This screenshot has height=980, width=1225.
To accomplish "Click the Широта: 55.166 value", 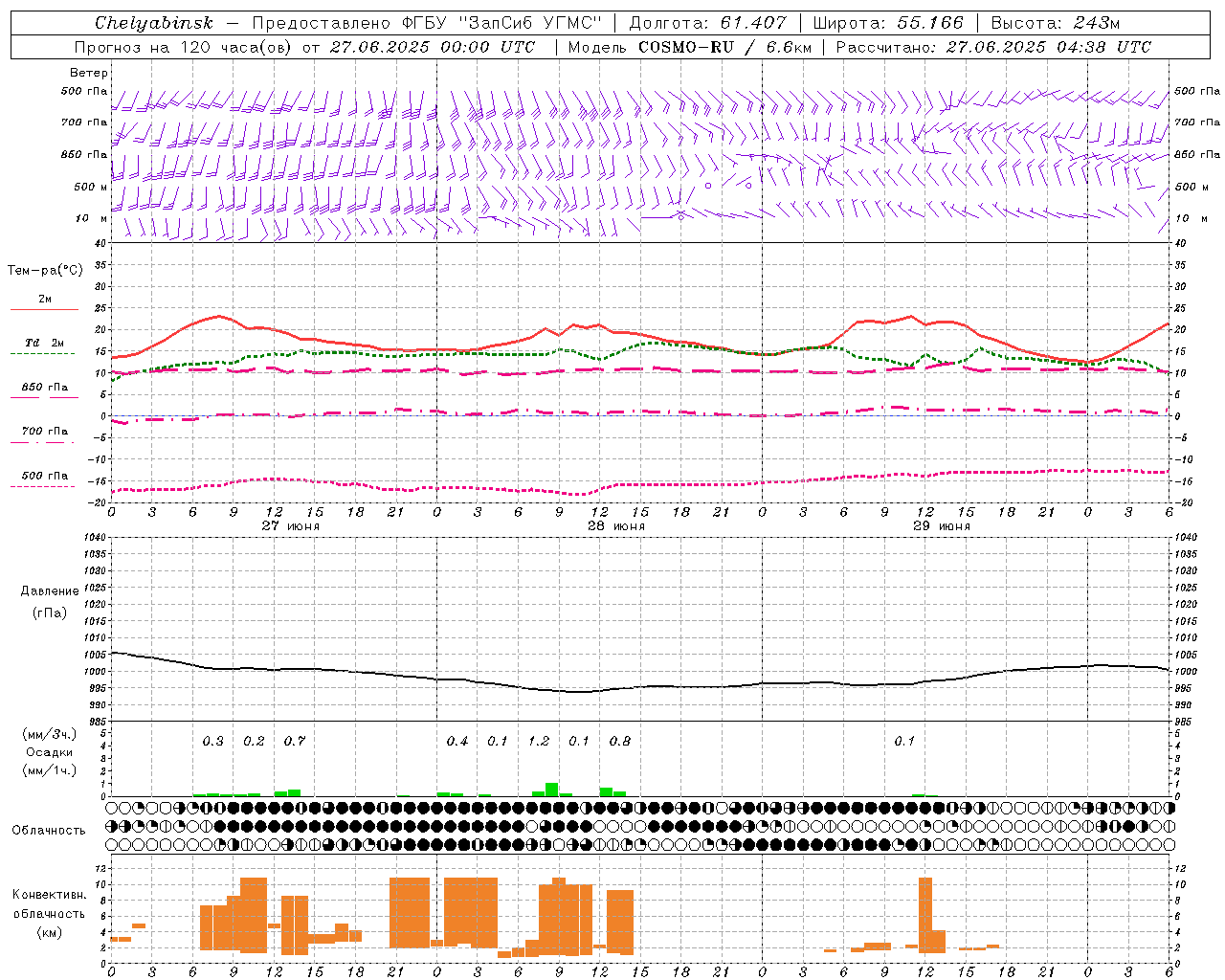I will pyautogui.click(x=888, y=23).
